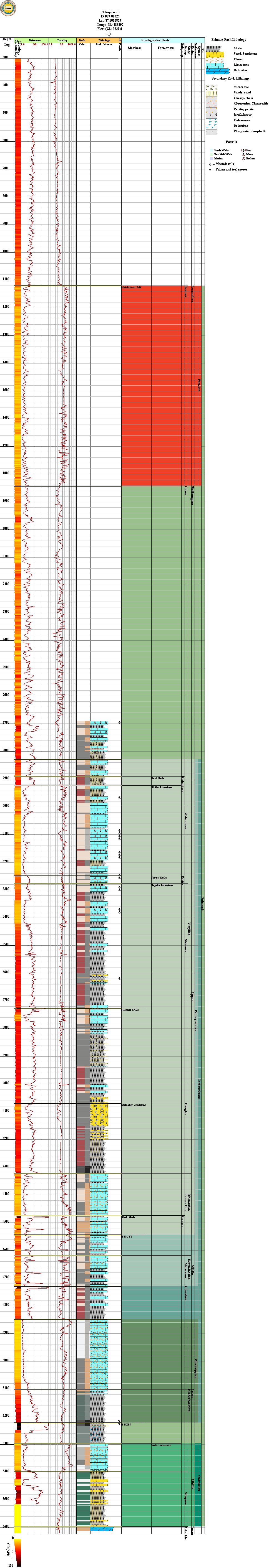The width and height of the screenshot is (274, 1568).
Task: Click the Rock Column sub-header
Action: point(104,44)
